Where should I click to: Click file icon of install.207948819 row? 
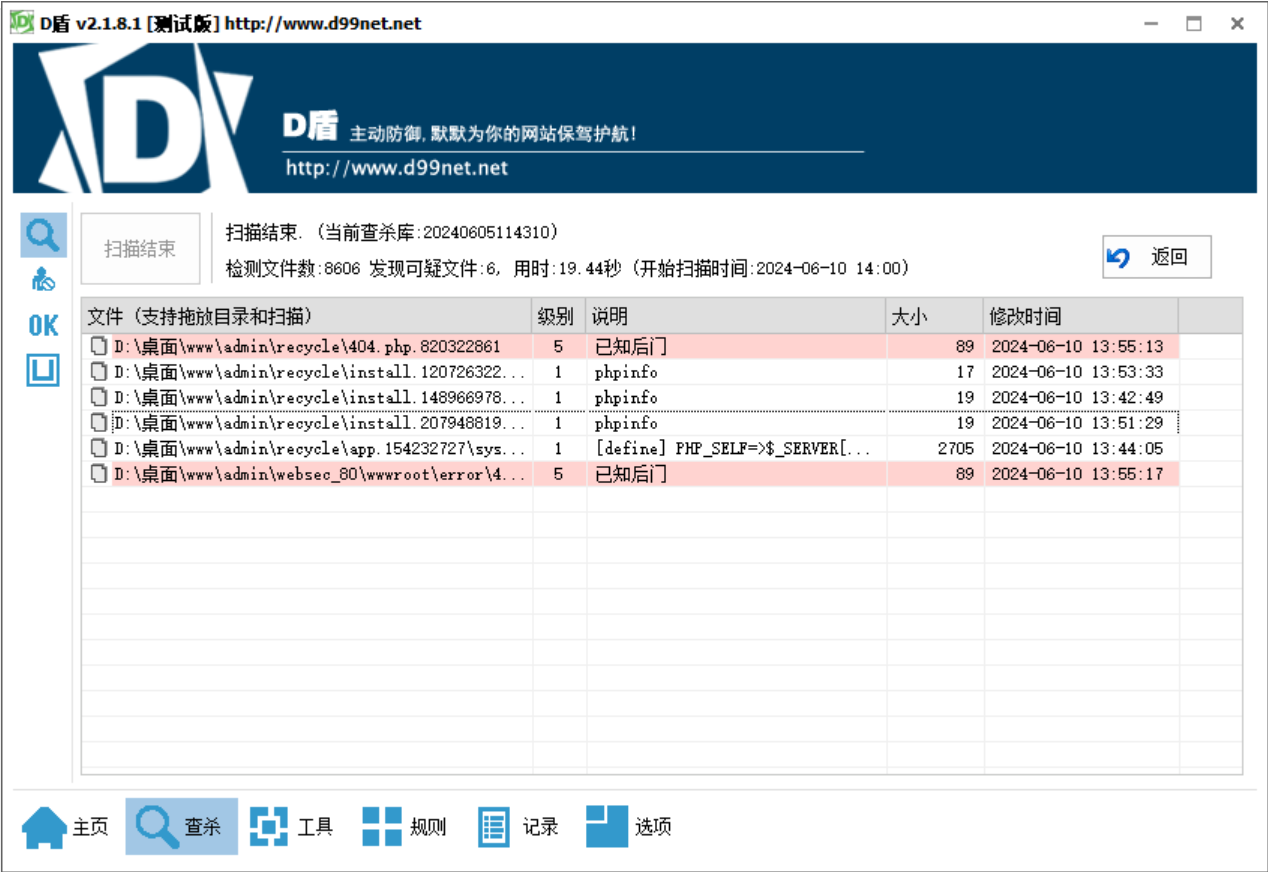point(99,423)
